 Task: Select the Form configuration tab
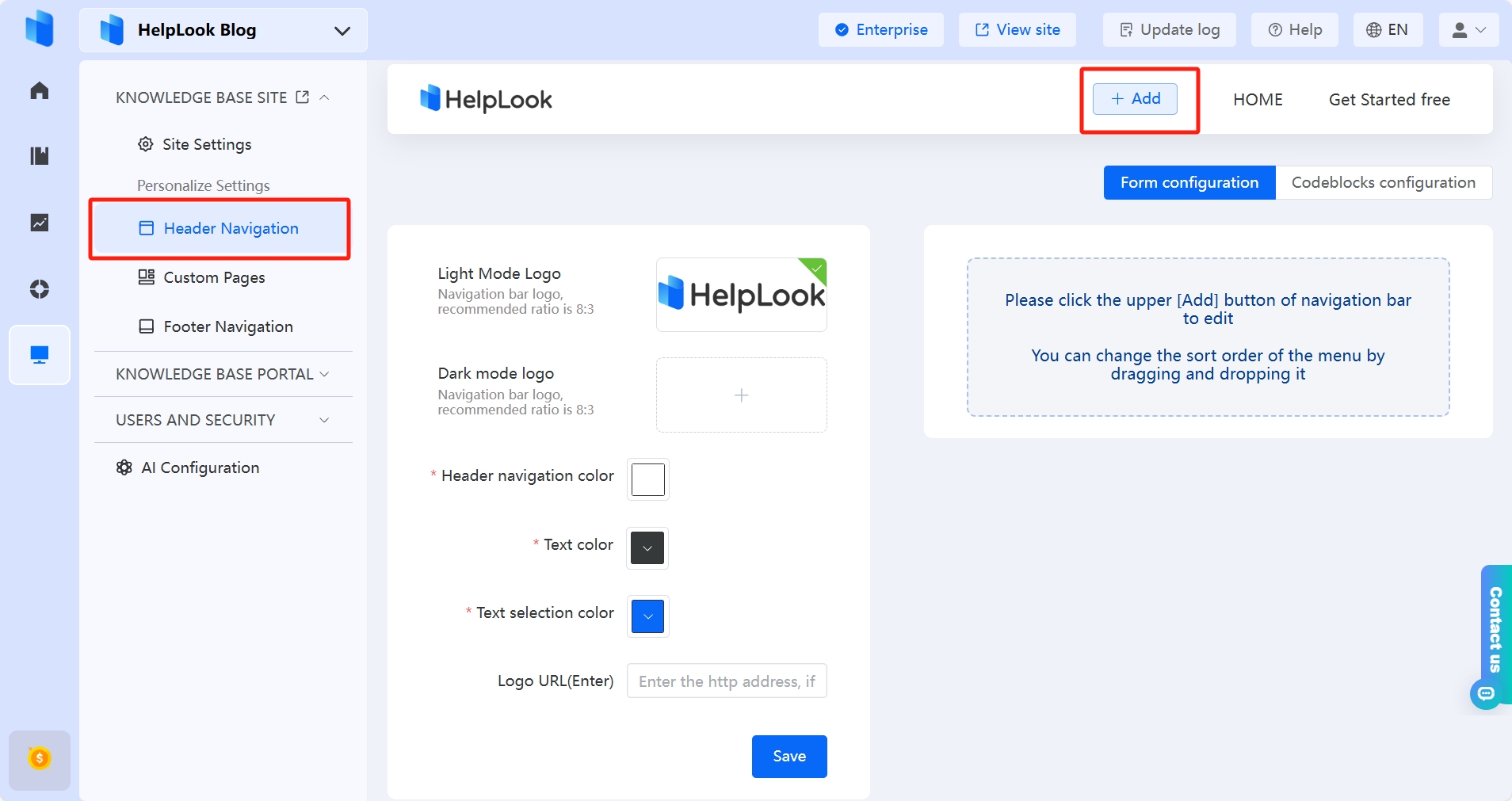1189,182
